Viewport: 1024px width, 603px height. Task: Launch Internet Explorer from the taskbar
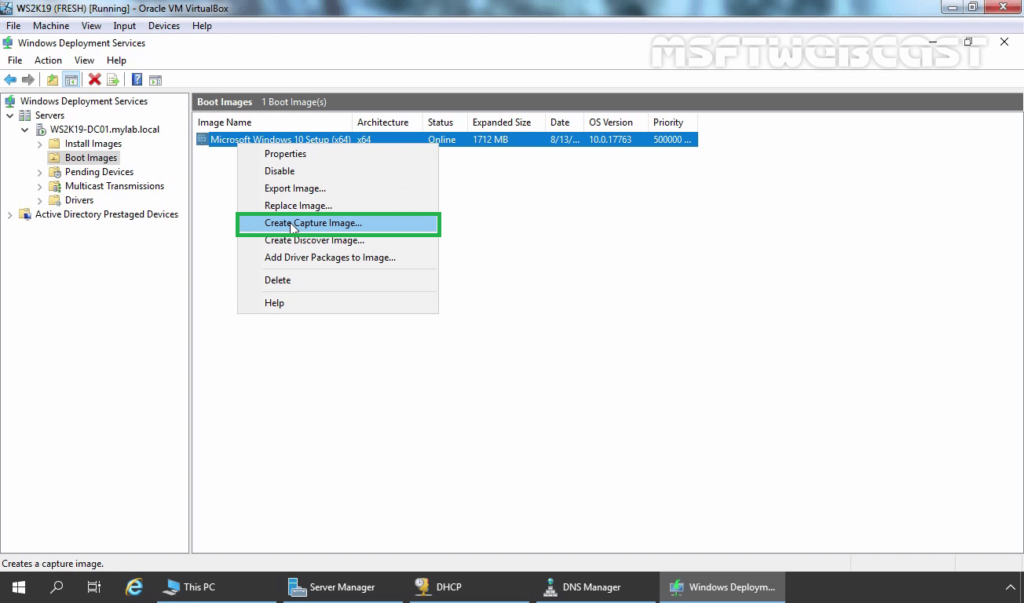coord(134,587)
